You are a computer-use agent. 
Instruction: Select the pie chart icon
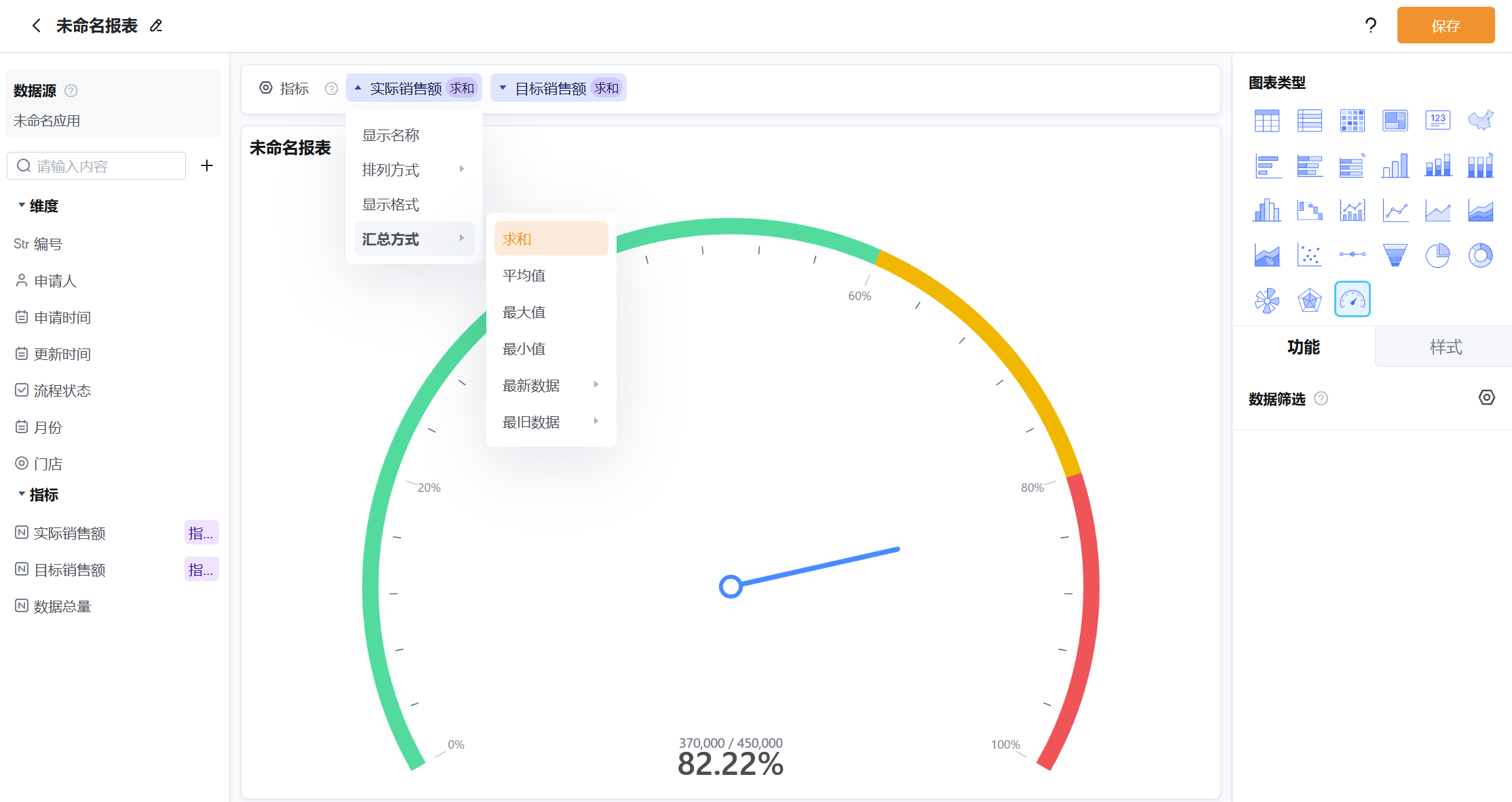click(1437, 255)
